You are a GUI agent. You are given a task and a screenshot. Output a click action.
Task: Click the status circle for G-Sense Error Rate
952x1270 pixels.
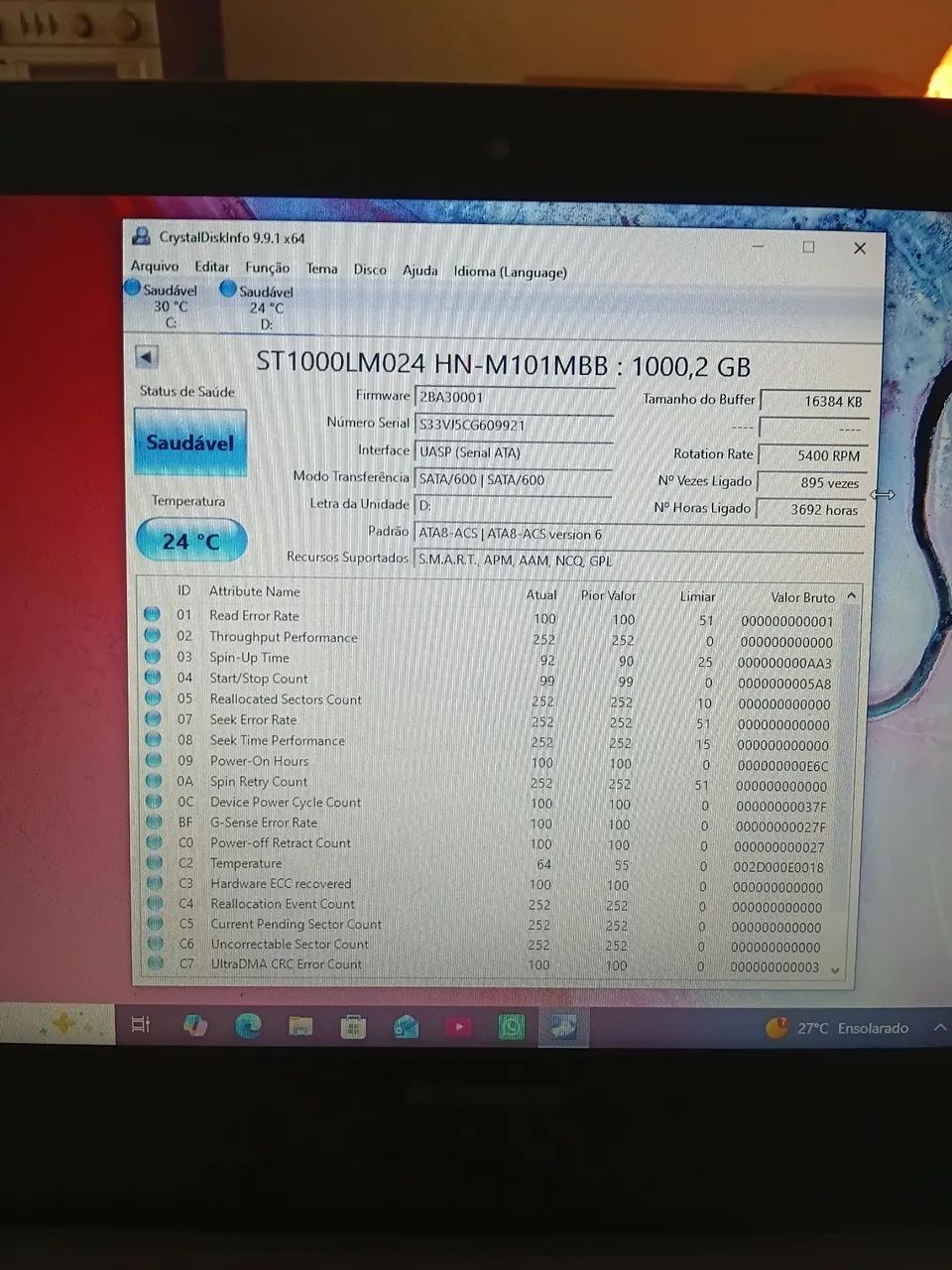coord(154,823)
